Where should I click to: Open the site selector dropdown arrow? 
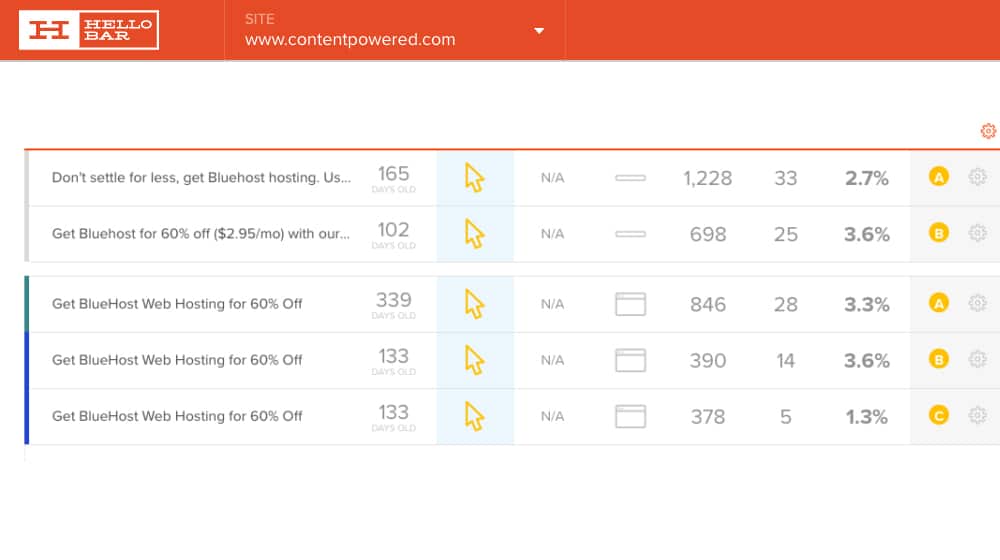[x=539, y=31]
